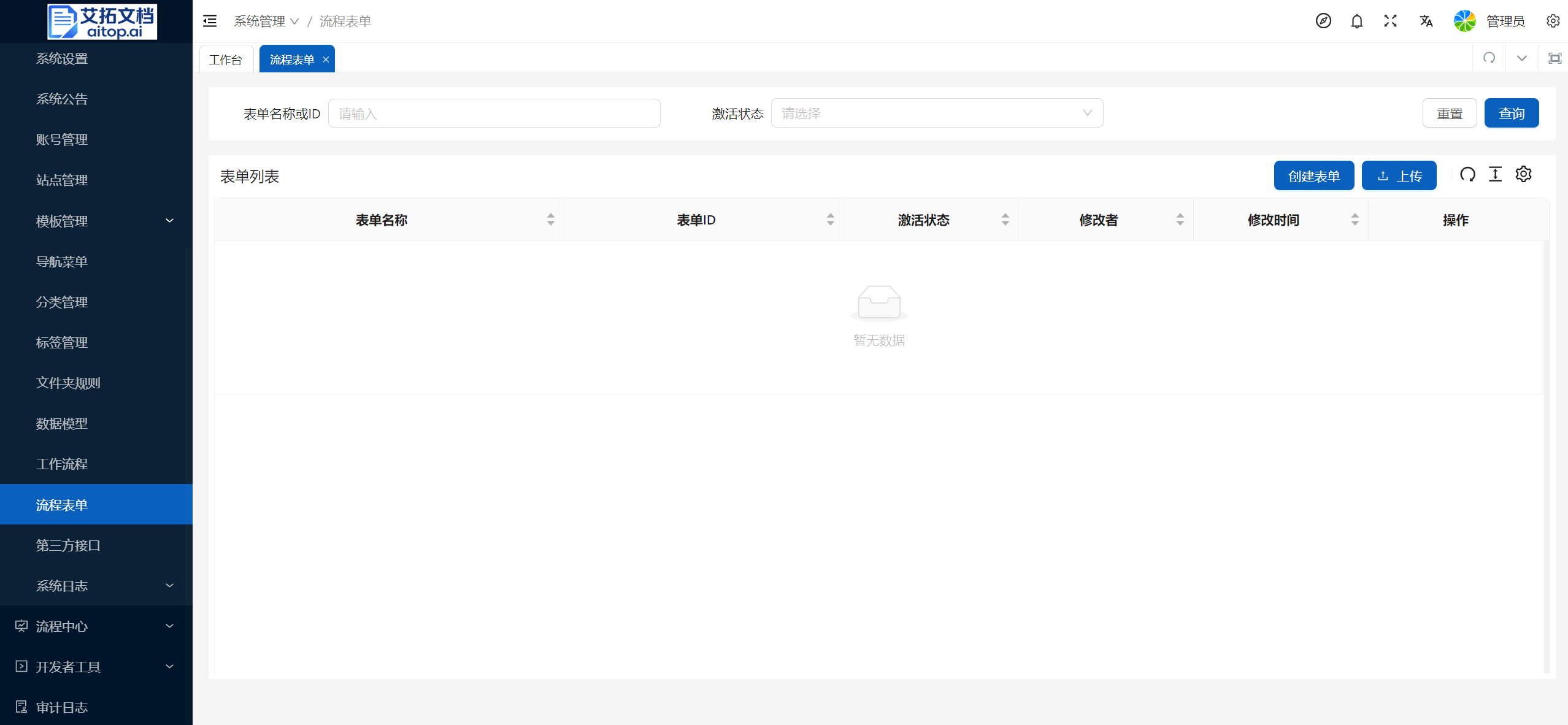Open table column settings gear
1568x725 pixels.
(x=1523, y=175)
